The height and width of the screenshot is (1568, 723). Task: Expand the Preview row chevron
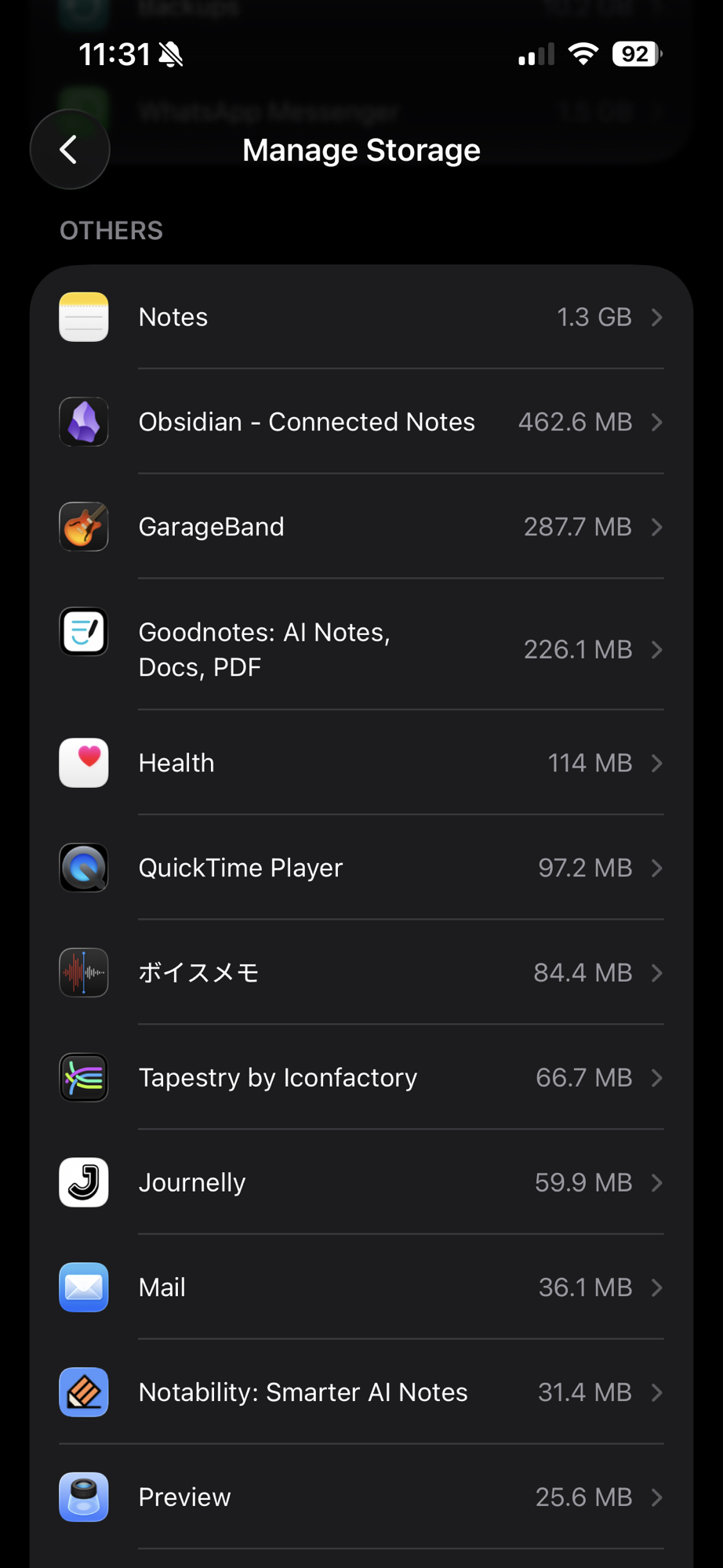pos(657,1497)
